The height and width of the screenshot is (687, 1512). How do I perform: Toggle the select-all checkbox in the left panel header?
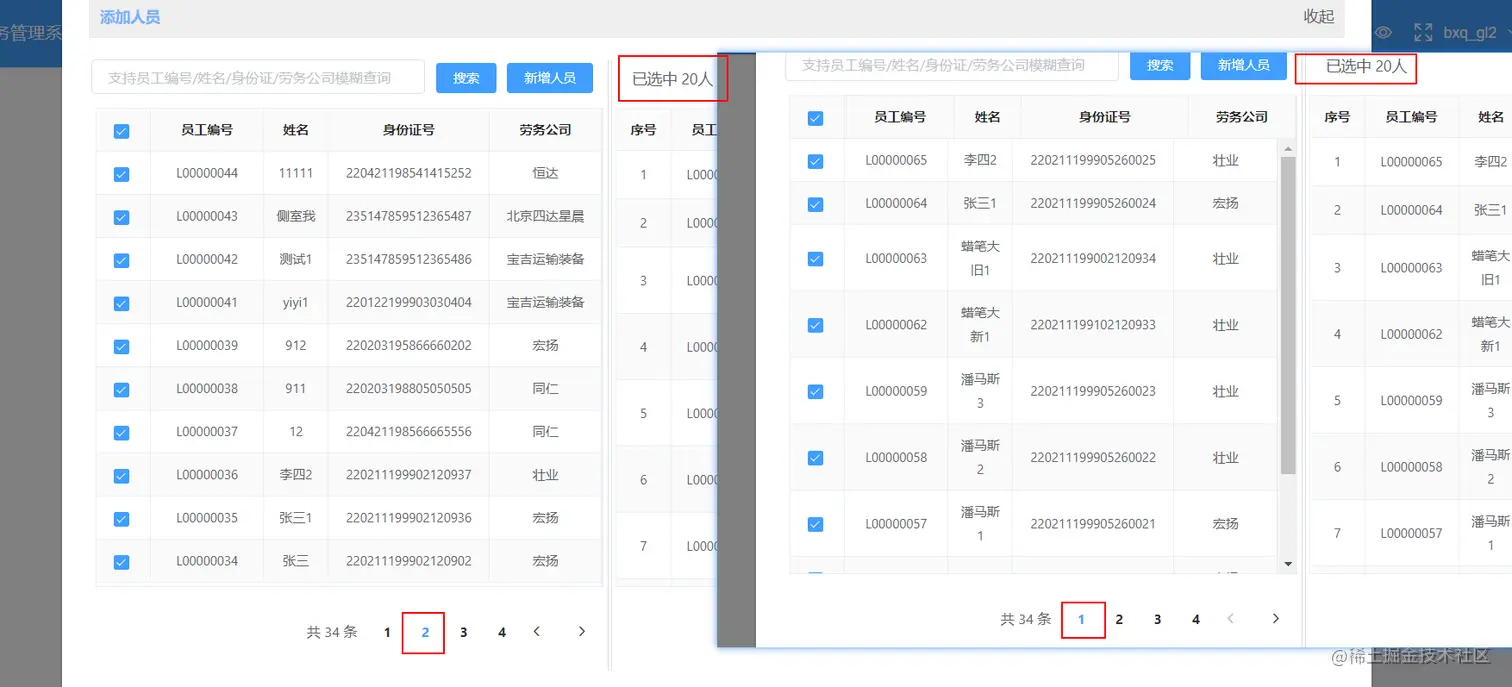click(122, 131)
